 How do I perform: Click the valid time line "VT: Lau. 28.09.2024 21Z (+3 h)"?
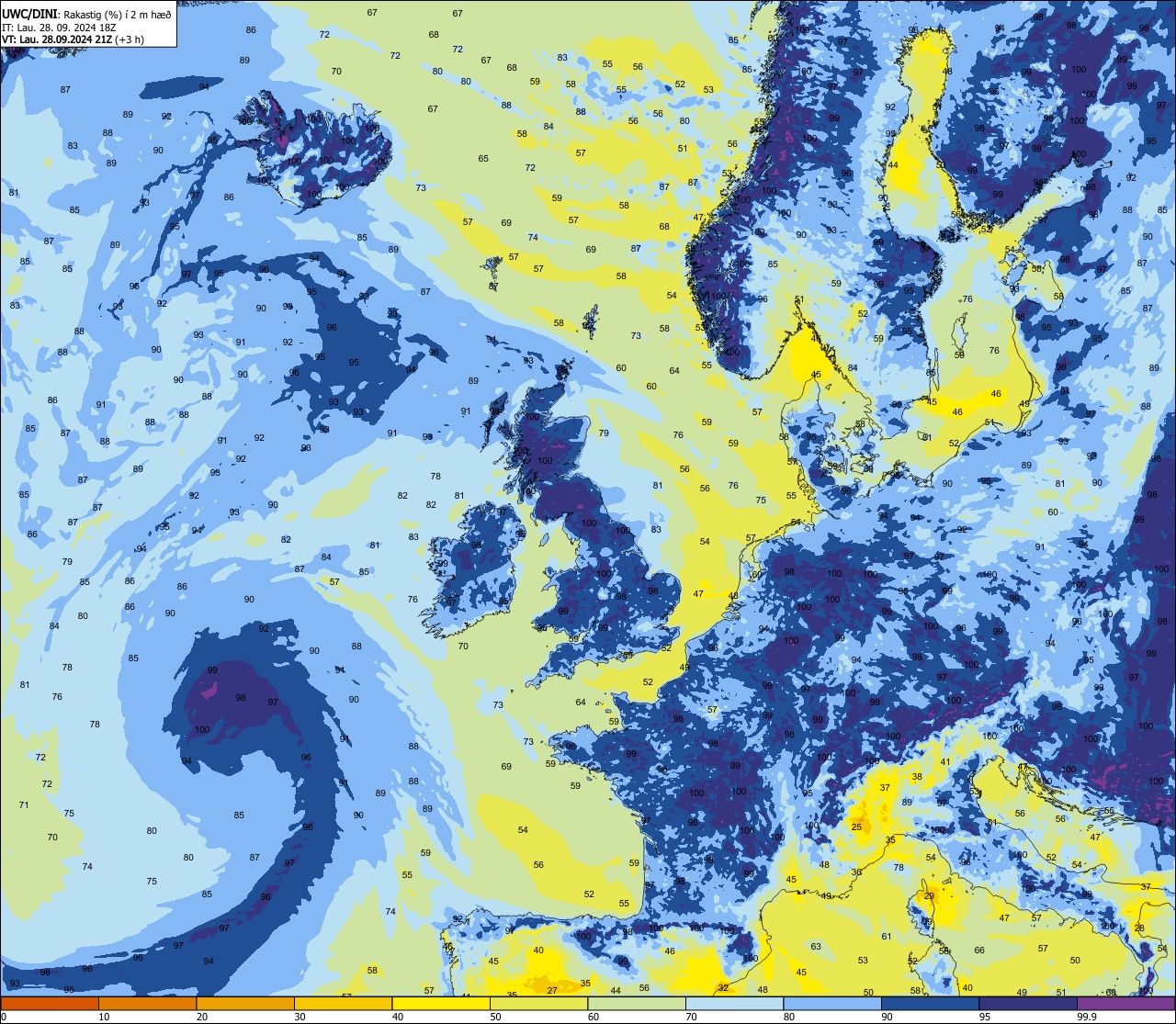point(75,39)
